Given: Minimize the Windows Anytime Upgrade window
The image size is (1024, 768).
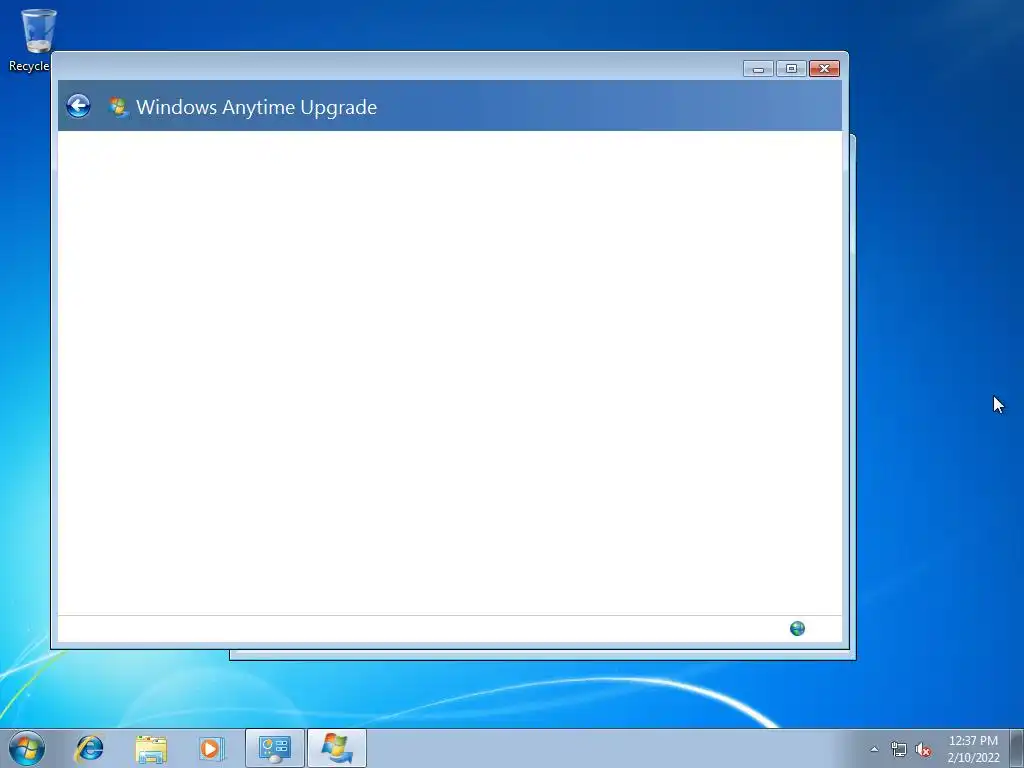Looking at the screenshot, I should [758, 69].
